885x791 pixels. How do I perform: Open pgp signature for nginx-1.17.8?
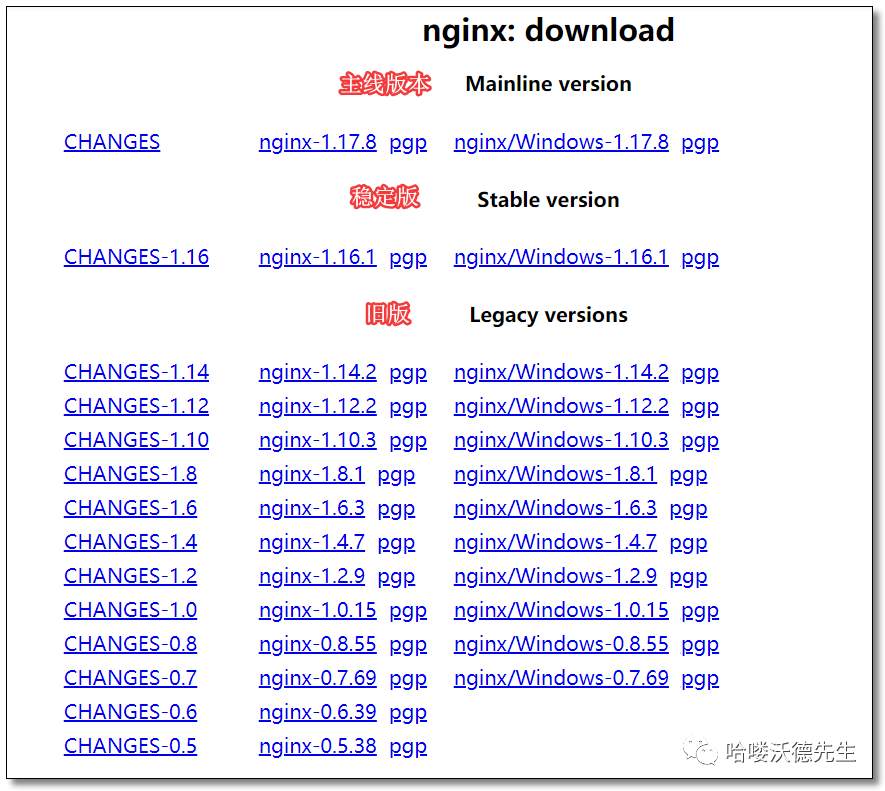pos(408,143)
